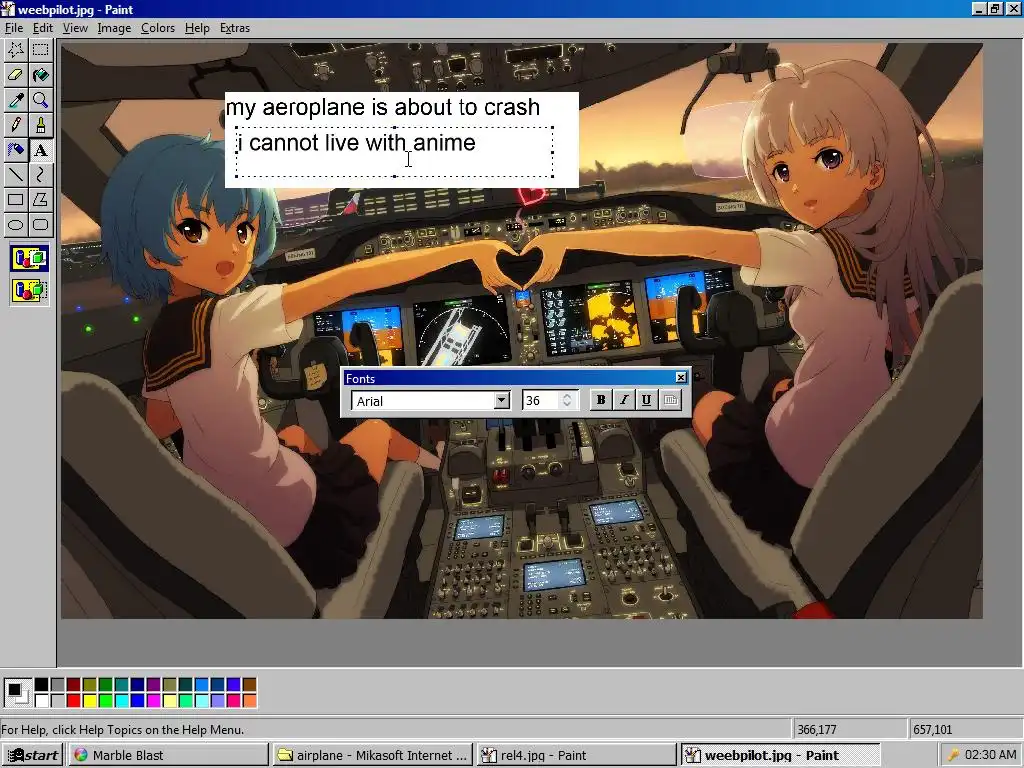Screen dimensions: 1024x768
Task: Pick the orange color swatch
Action: (249, 701)
